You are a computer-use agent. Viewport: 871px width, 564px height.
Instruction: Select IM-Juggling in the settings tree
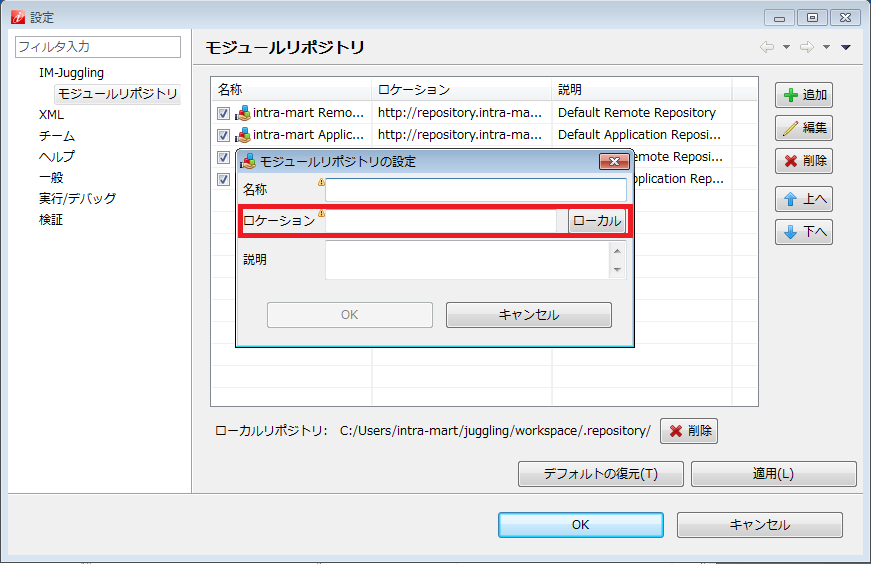coord(71,73)
